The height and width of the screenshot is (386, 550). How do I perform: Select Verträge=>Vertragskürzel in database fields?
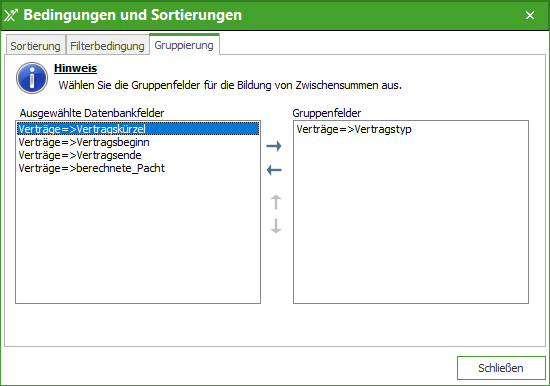(138, 129)
